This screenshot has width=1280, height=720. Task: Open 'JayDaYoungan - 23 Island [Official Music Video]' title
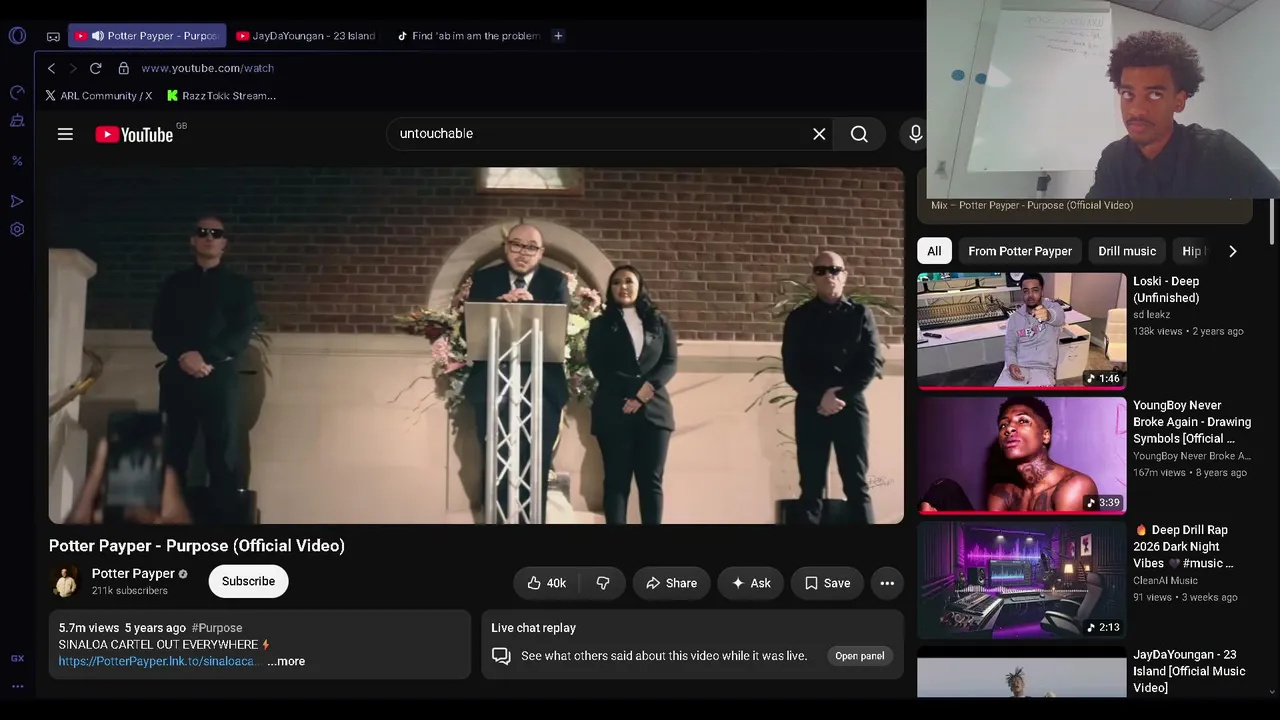tap(1189, 671)
